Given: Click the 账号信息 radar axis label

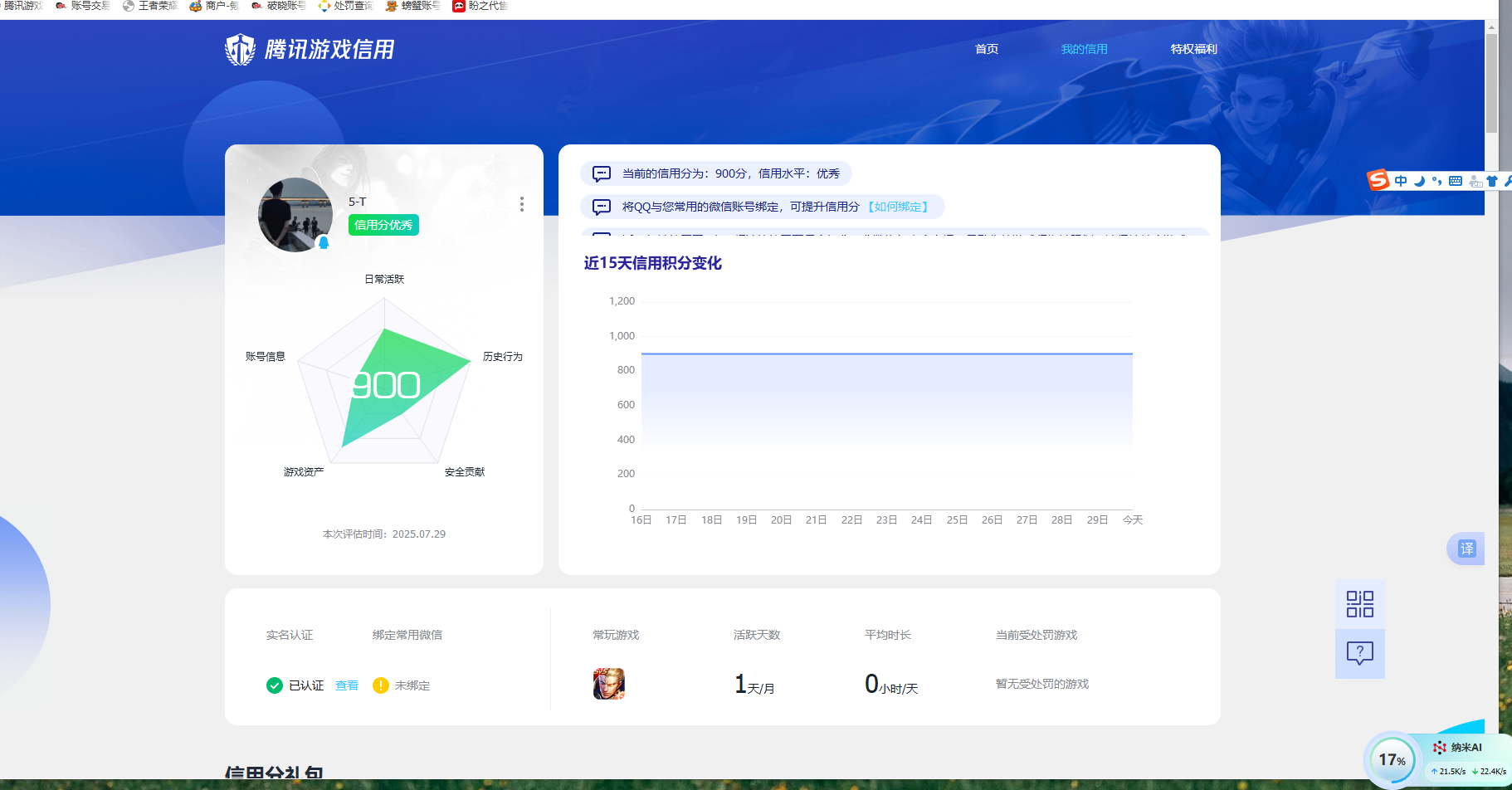Looking at the screenshot, I should click(266, 356).
